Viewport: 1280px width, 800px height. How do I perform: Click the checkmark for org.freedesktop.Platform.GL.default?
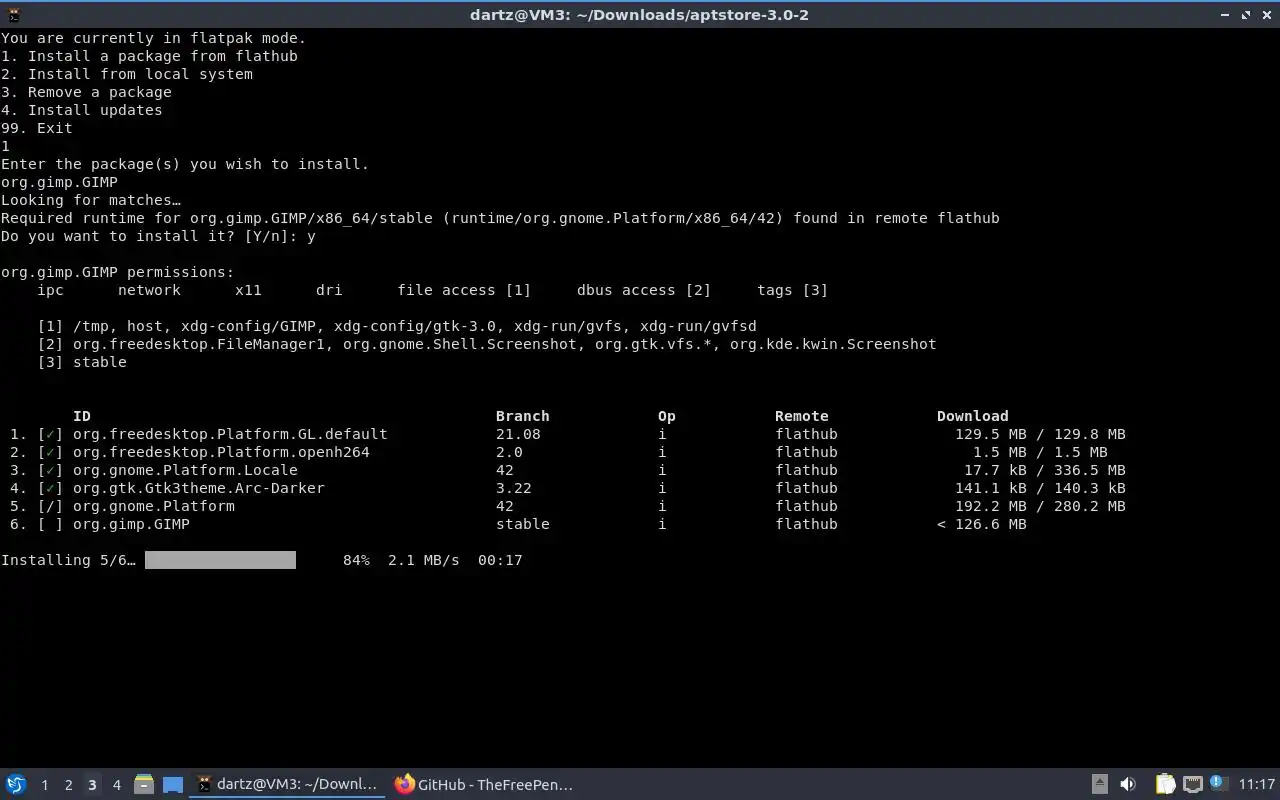pyautogui.click(x=50, y=434)
